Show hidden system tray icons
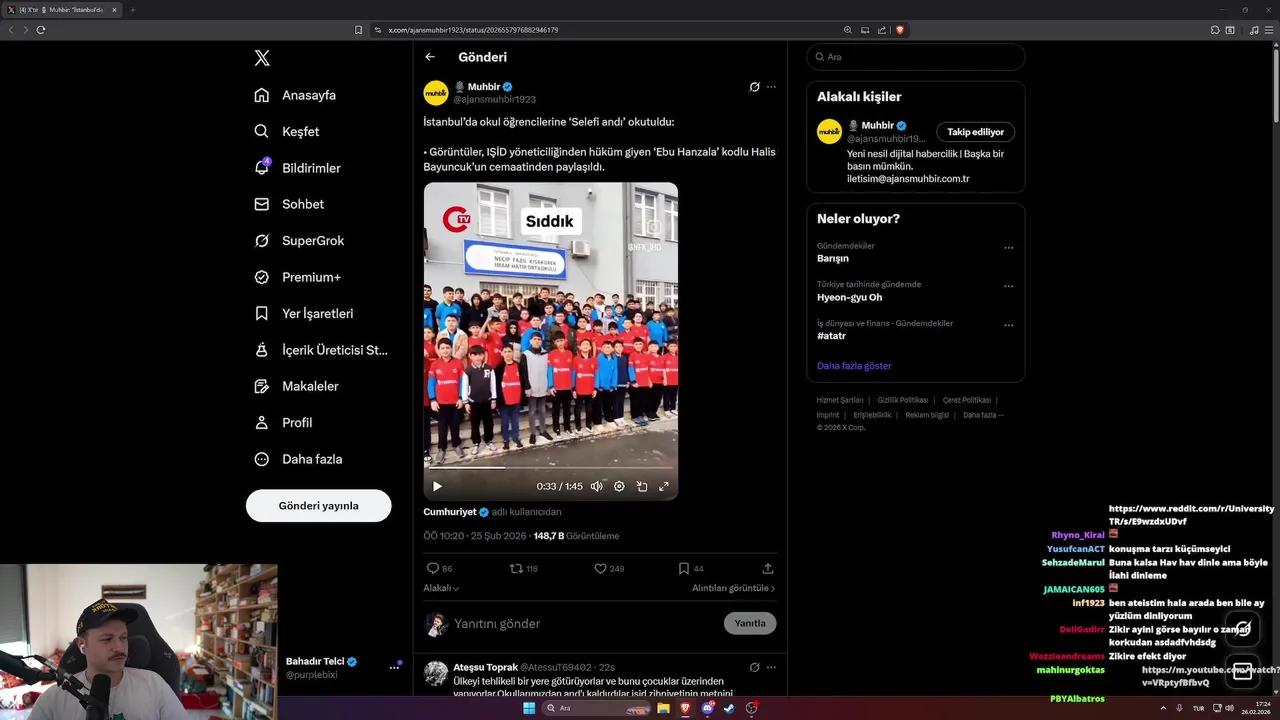Screen dimensions: 1280x720 (1163, 708)
